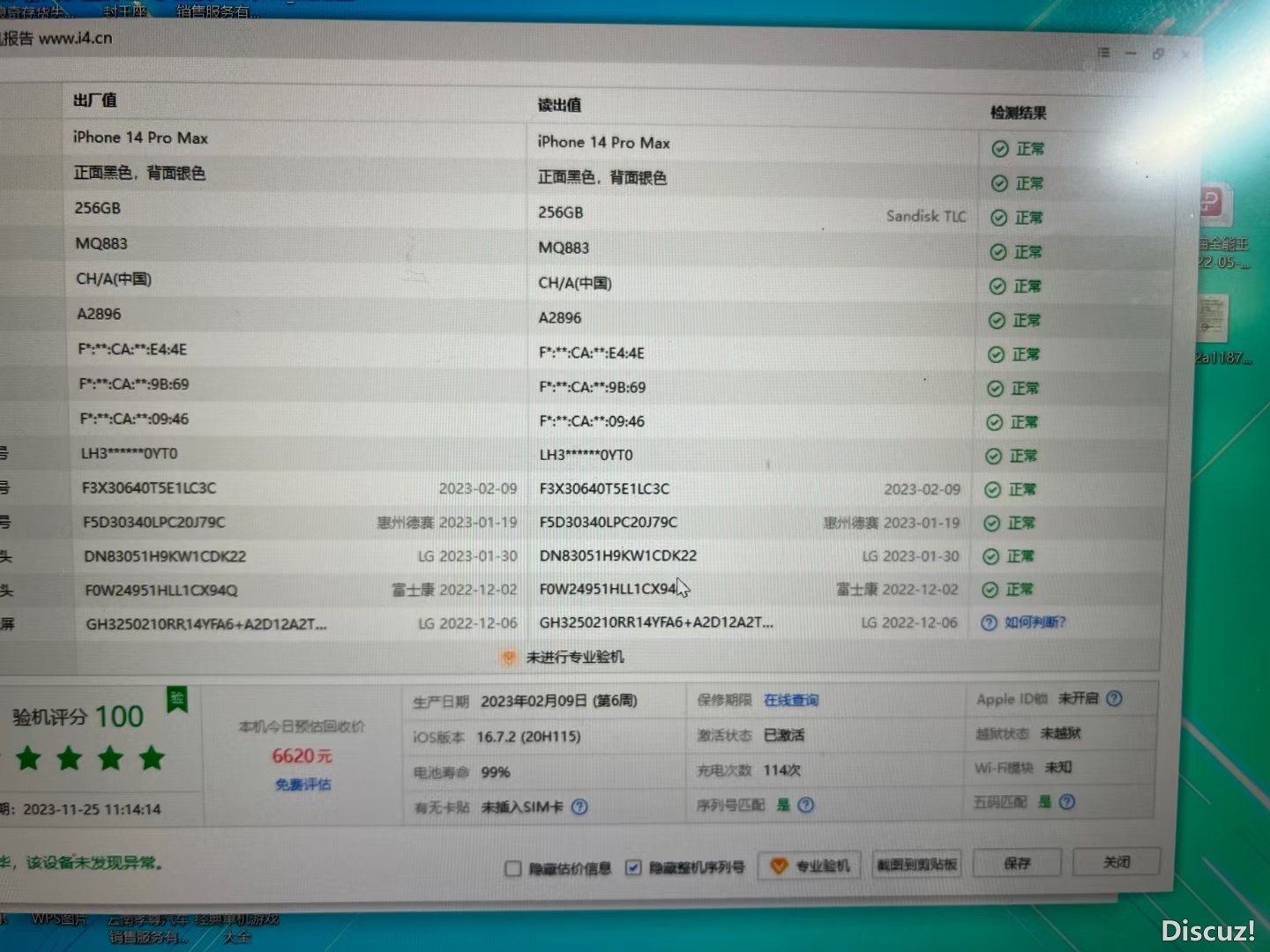Select the Sandisk TLC storage label
Image resolution: width=1270 pixels, height=952 pixels.
(x=926, y=216)
